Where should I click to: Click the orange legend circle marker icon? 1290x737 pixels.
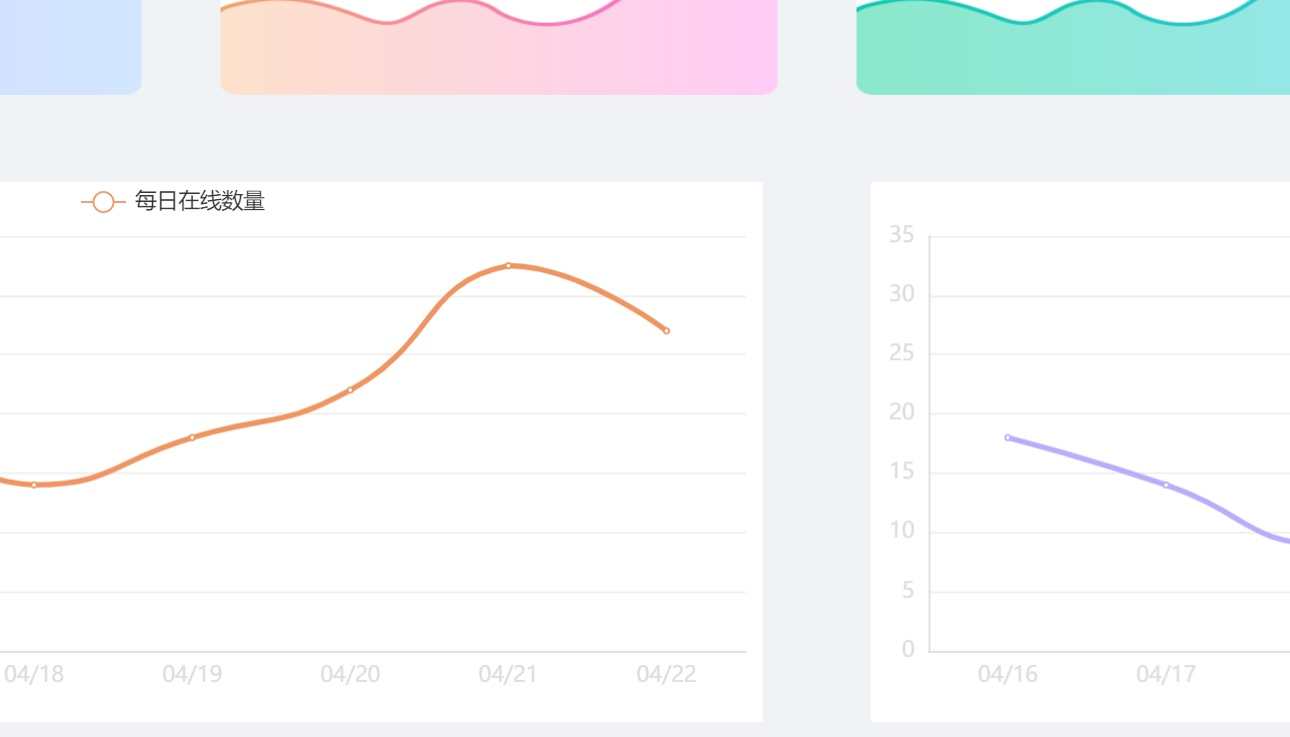coord(103,202)
